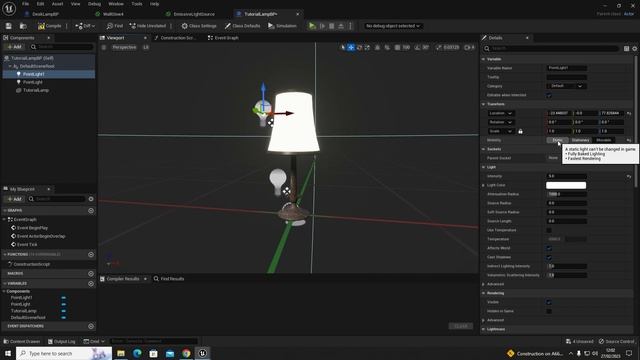Open the Perspective view dropdown
This screenshot has width=640, height=360.
pyautogui.click(x=124, y=47)
